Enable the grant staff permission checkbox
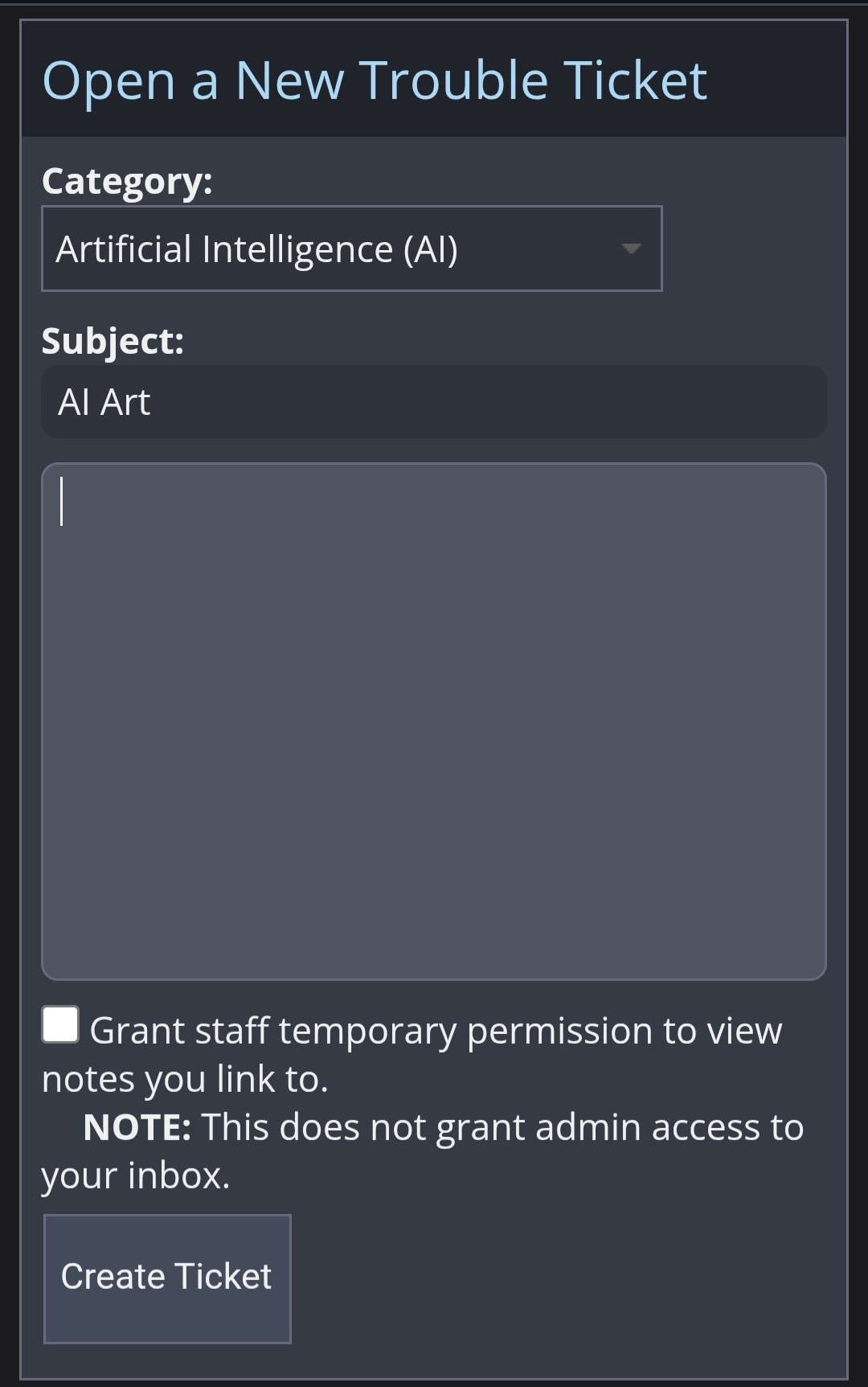The width and height of the screenshot is (868, 1387). [x=60, y=1025]
